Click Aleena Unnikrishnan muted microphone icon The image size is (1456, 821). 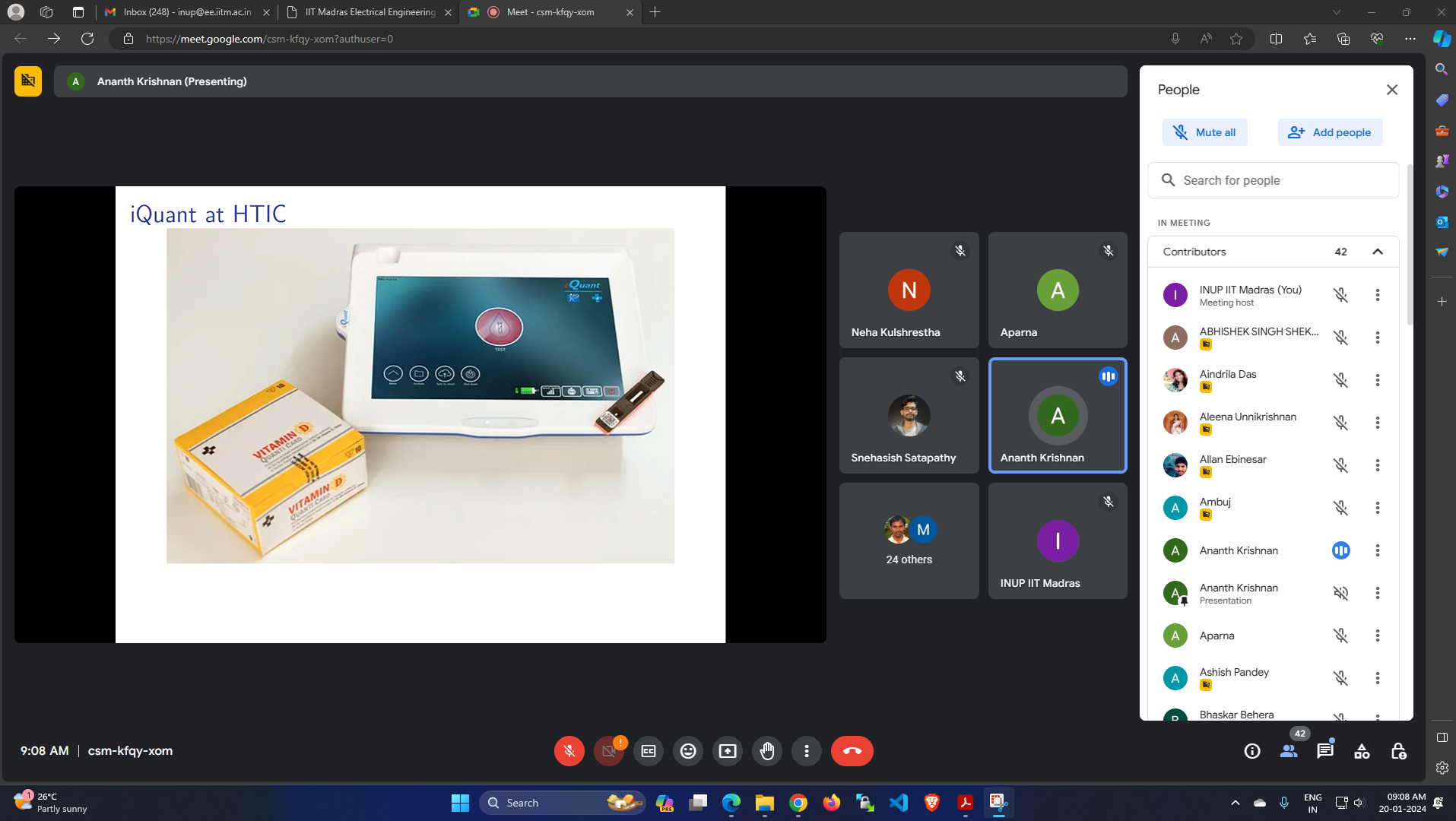(x=1341, y=423)
